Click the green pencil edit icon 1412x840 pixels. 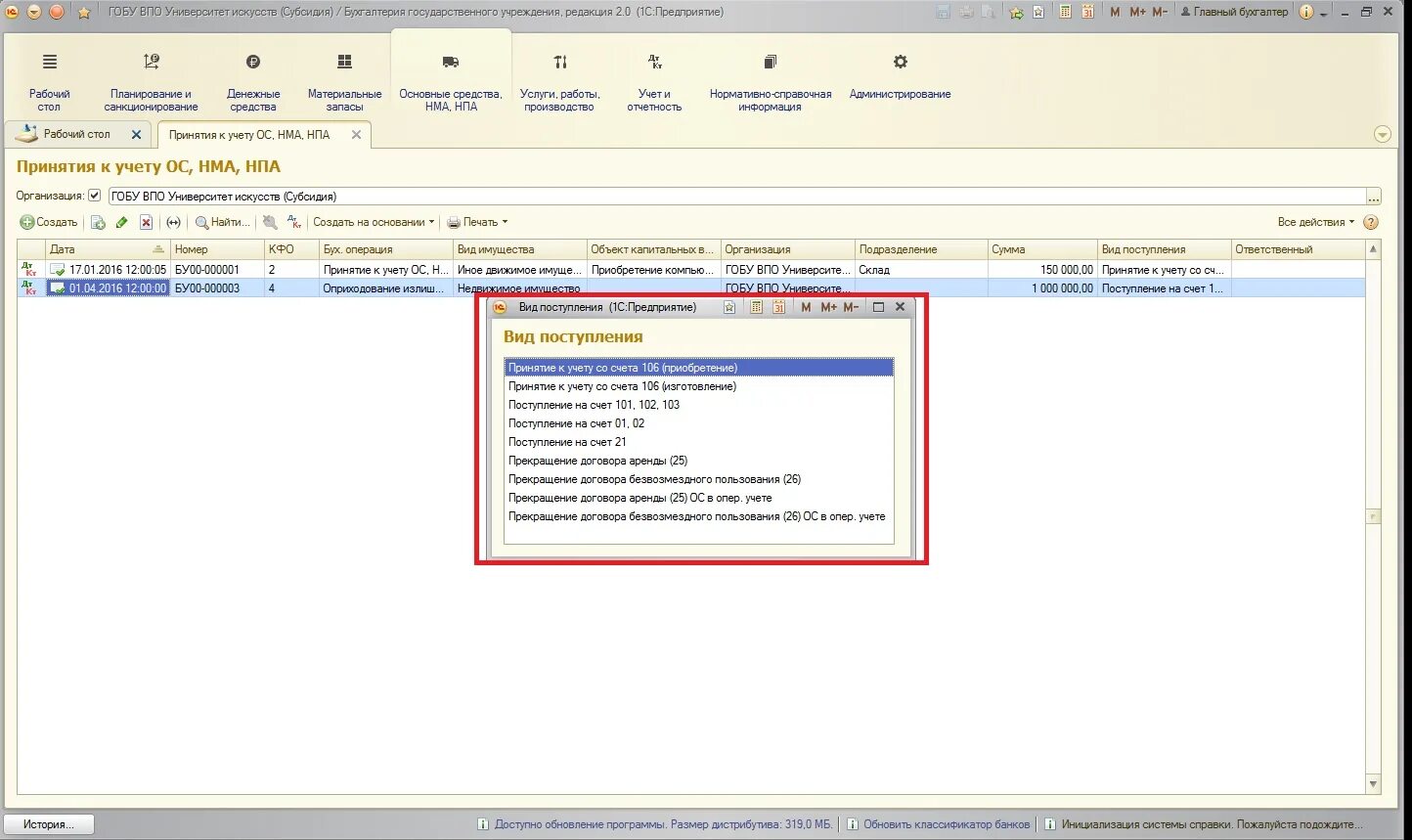pos(122,223)
